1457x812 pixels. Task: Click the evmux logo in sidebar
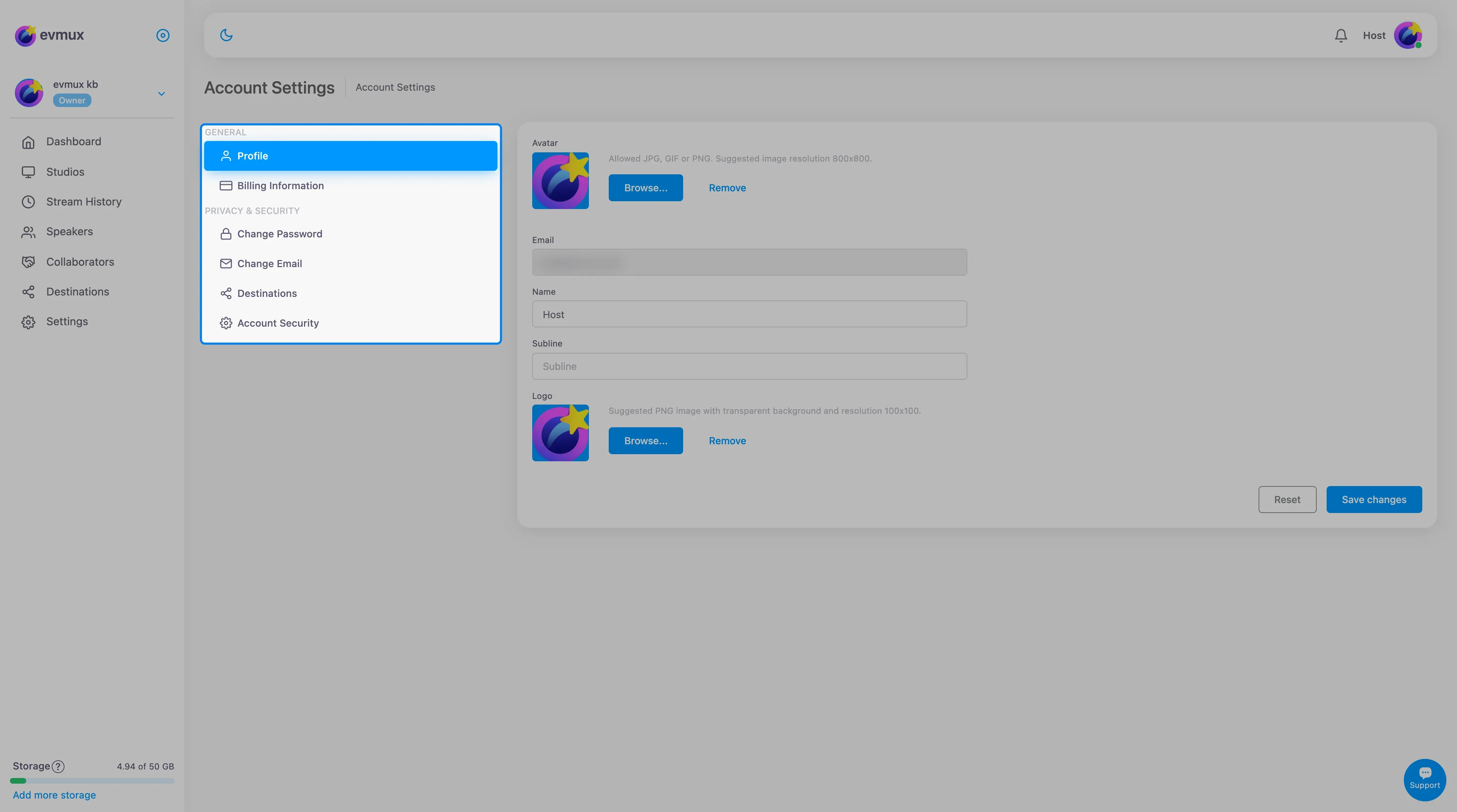(49, 35)
